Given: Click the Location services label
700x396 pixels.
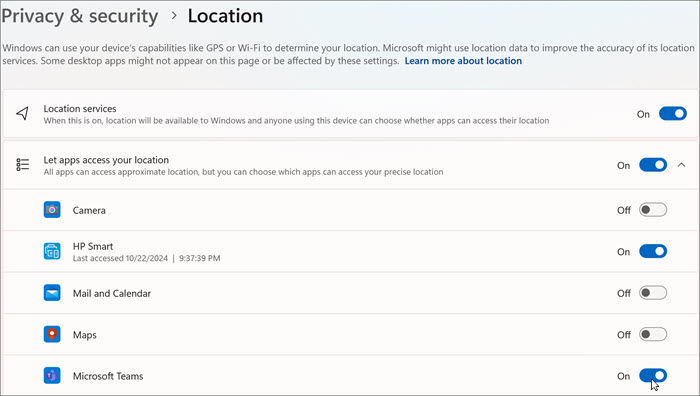Looking at the screenshot, I should click(x=80, y=108).
